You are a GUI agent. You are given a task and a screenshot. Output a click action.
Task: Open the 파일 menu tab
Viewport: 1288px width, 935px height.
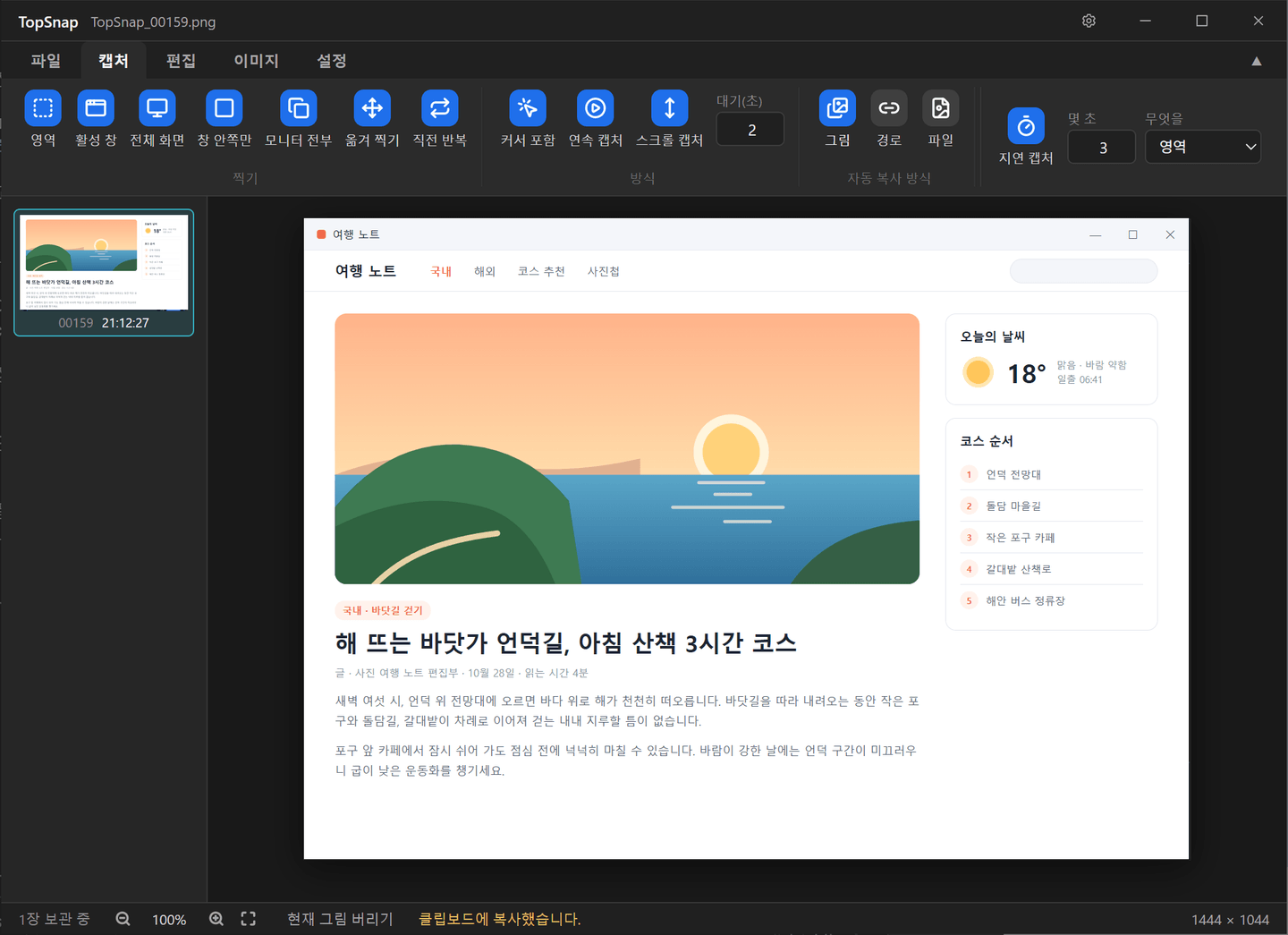(46, 61)
